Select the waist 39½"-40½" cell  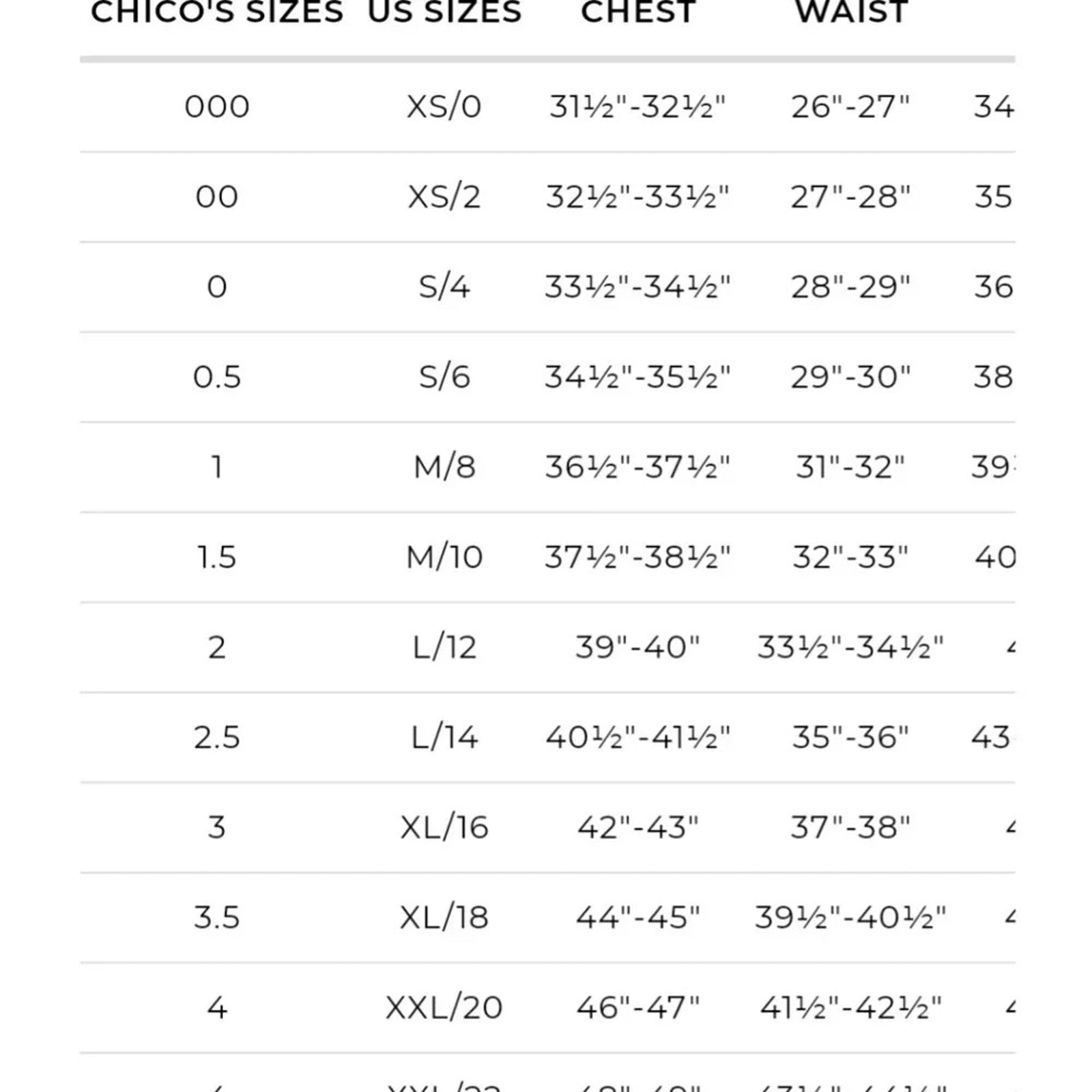coord(850,917)
